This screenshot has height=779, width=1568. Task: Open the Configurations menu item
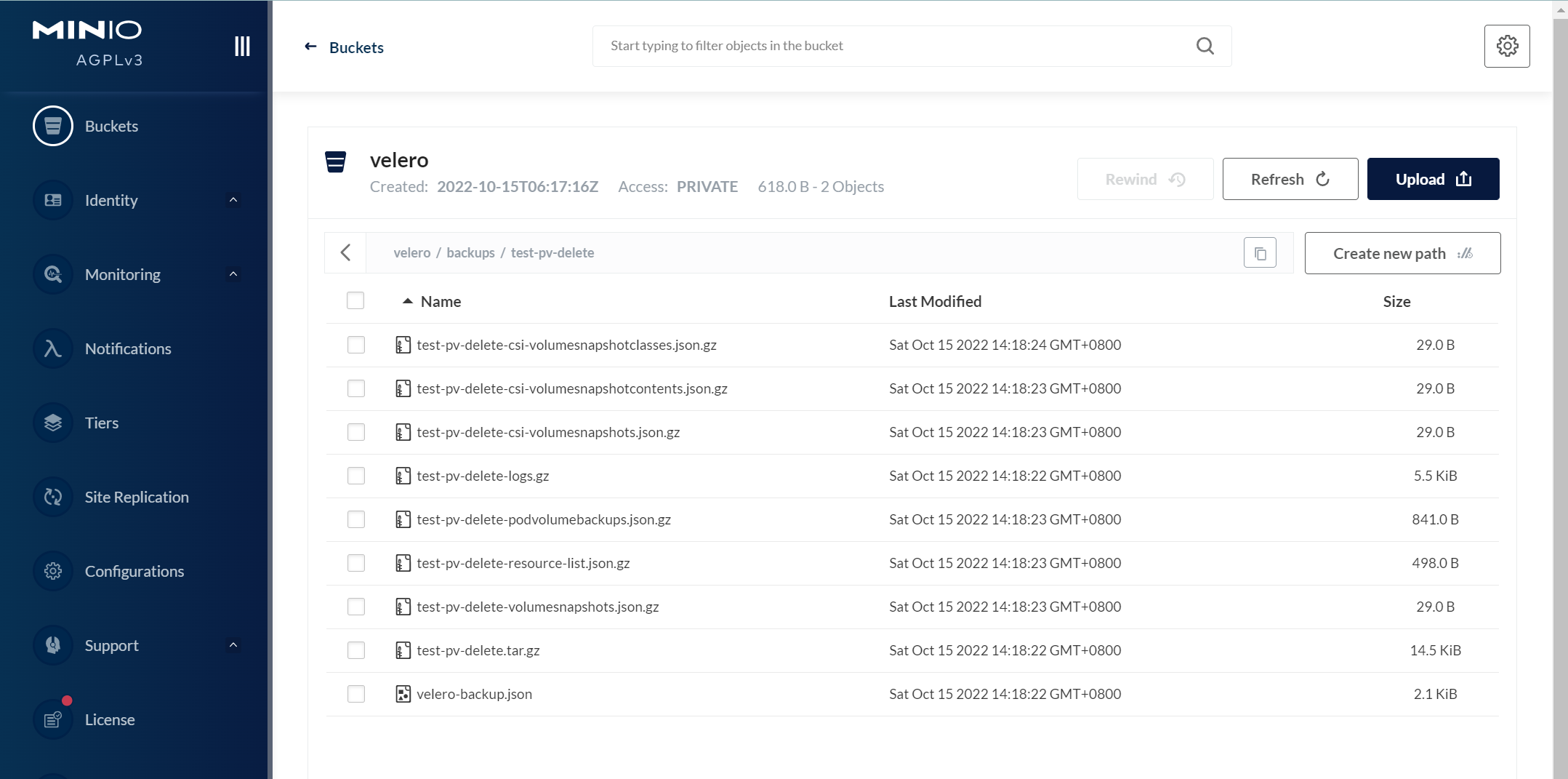134,571
